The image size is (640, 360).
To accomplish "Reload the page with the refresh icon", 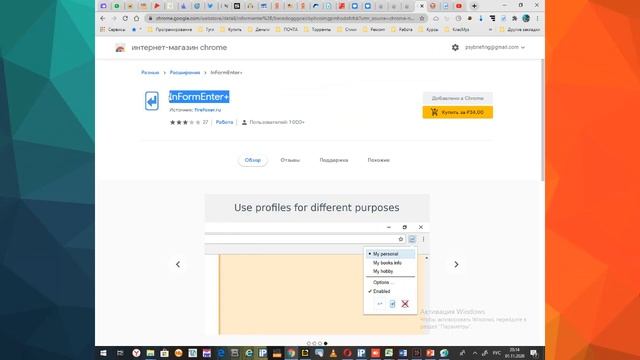I will (x=125, y=18).
